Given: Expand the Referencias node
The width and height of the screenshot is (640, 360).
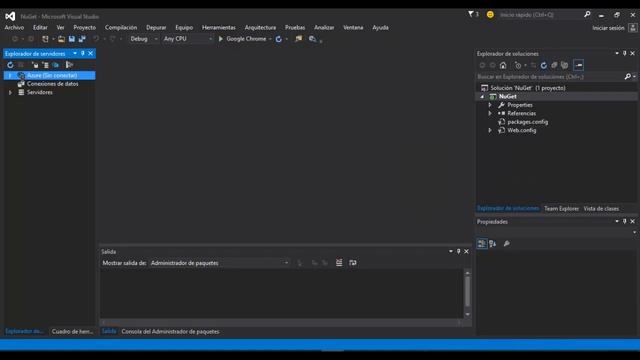Looking at the screenshot, I should point(490,113).
